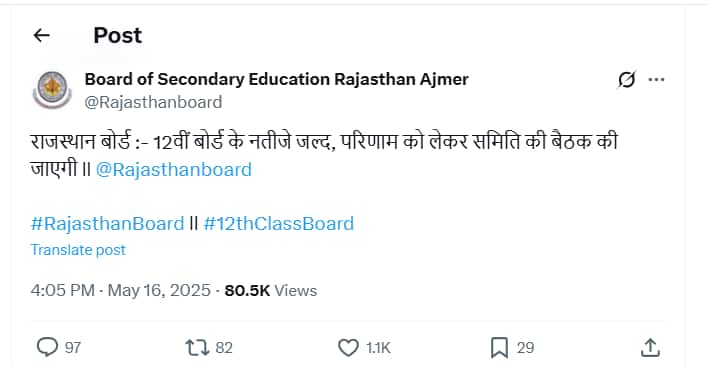Click the Board of Secondary Education Rajasthan Ajmer name
The image size is (708, 367).
(x=276, y=79)
